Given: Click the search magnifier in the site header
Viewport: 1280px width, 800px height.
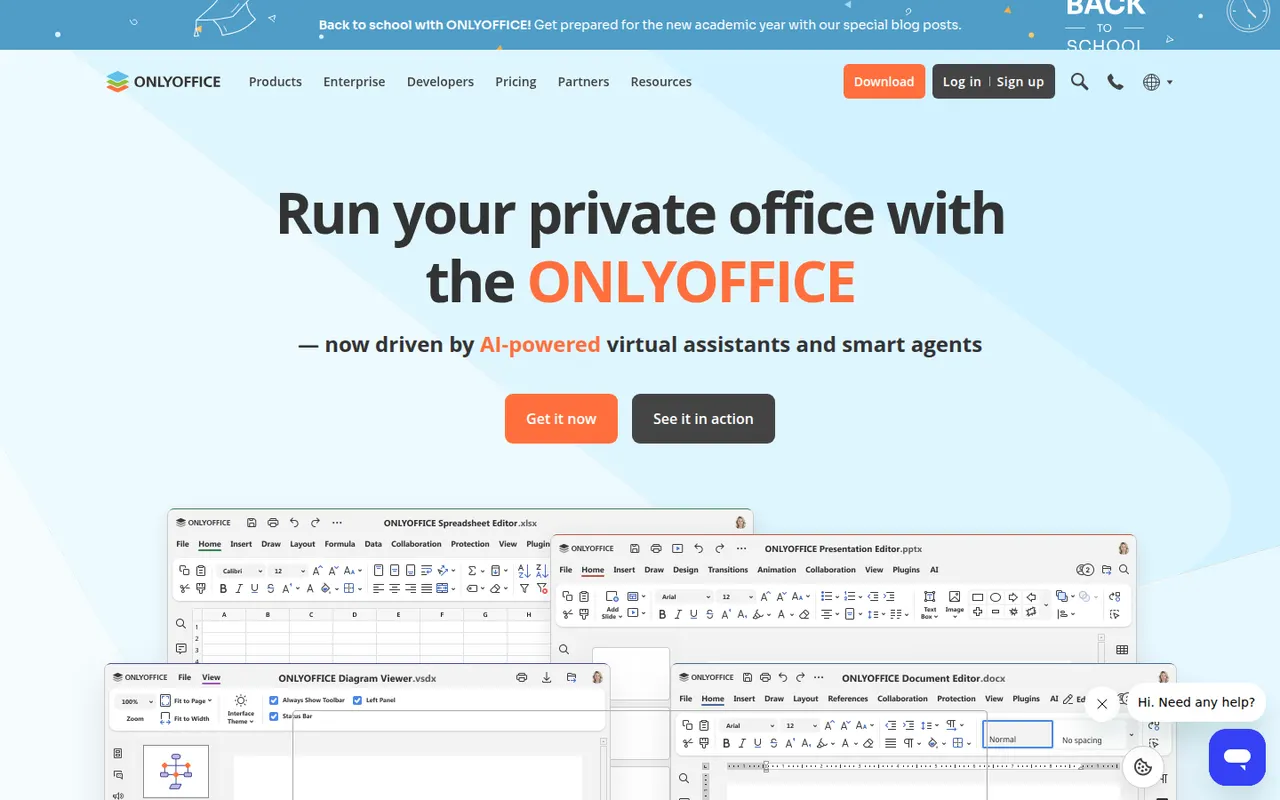Looking at the screenshot, I should (x=1079, y=82).
